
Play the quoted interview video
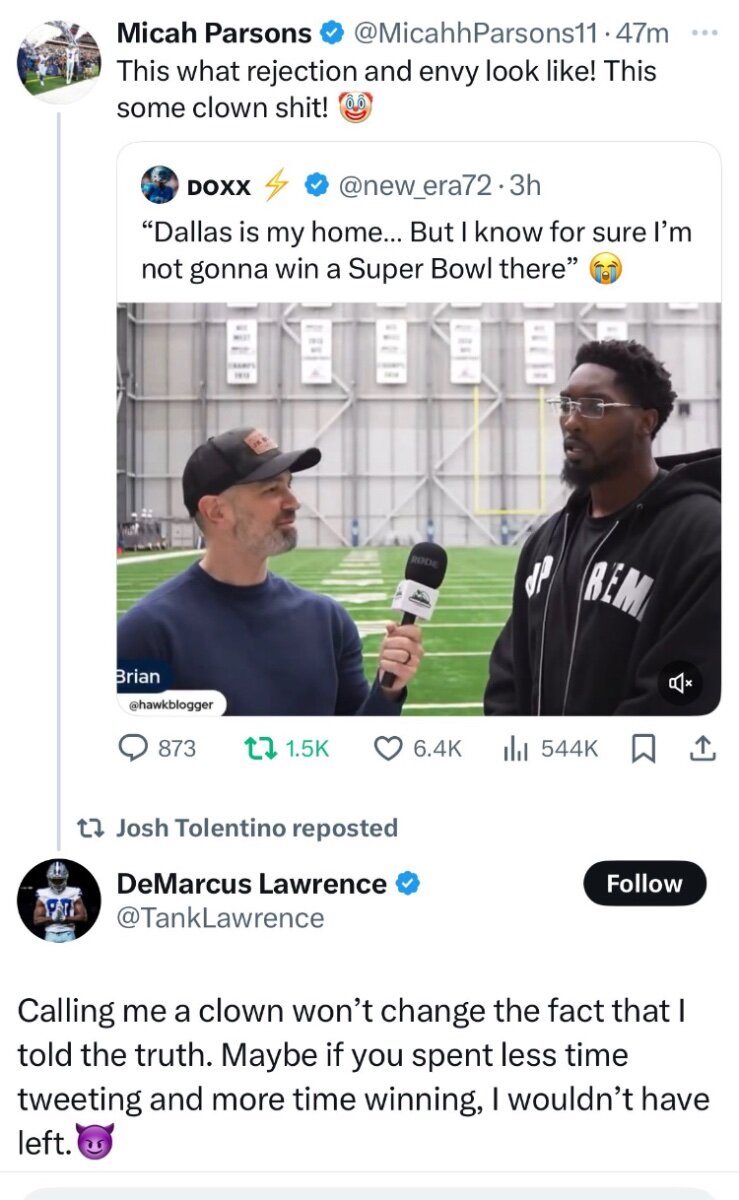pyautogui.click(x=418, y=508)
